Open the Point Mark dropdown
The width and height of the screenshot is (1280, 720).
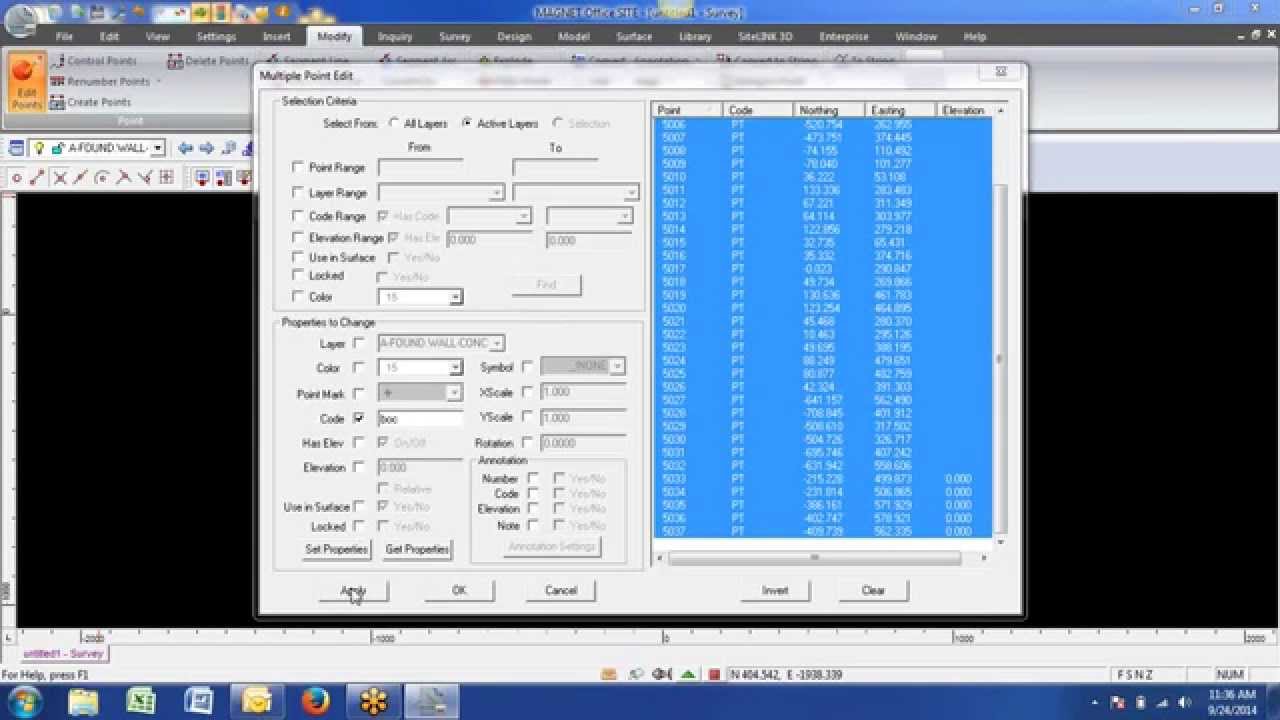pyautogui.click(x=455, y=393)
